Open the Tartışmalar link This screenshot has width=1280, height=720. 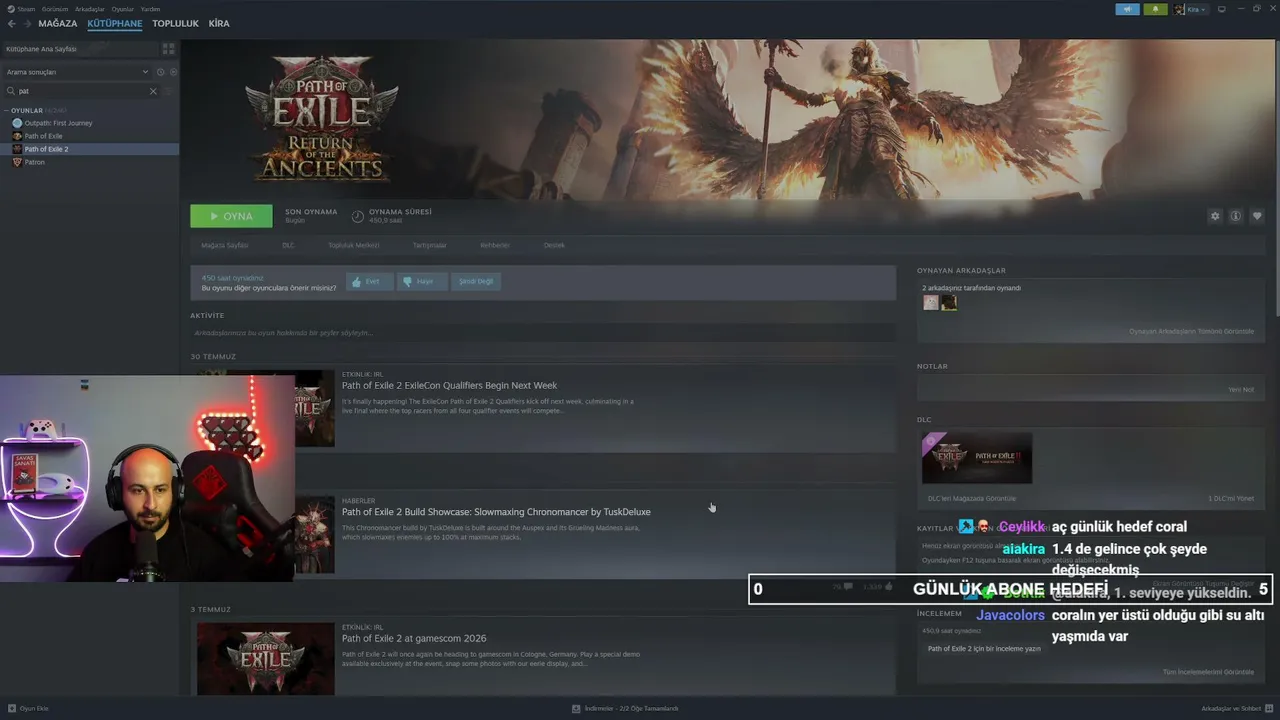[x=430, y=245]
